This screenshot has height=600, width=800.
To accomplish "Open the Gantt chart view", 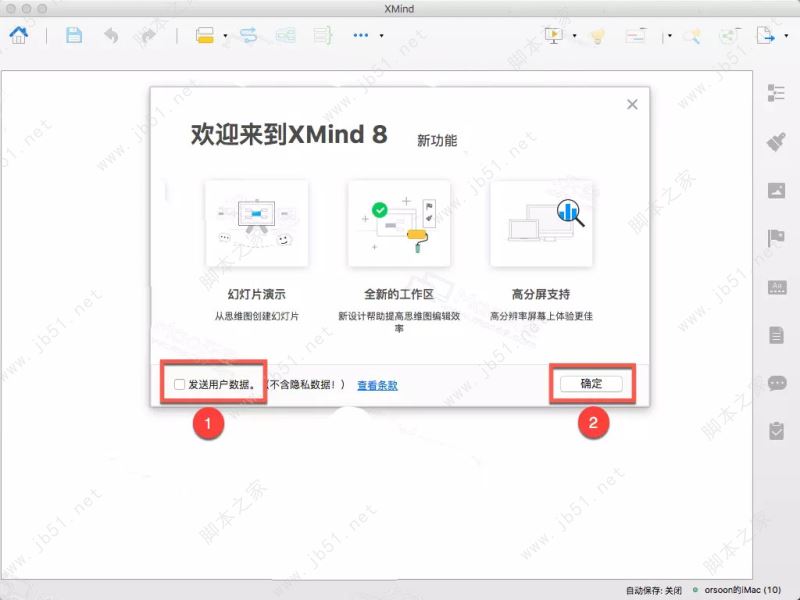I will (636, 35).
